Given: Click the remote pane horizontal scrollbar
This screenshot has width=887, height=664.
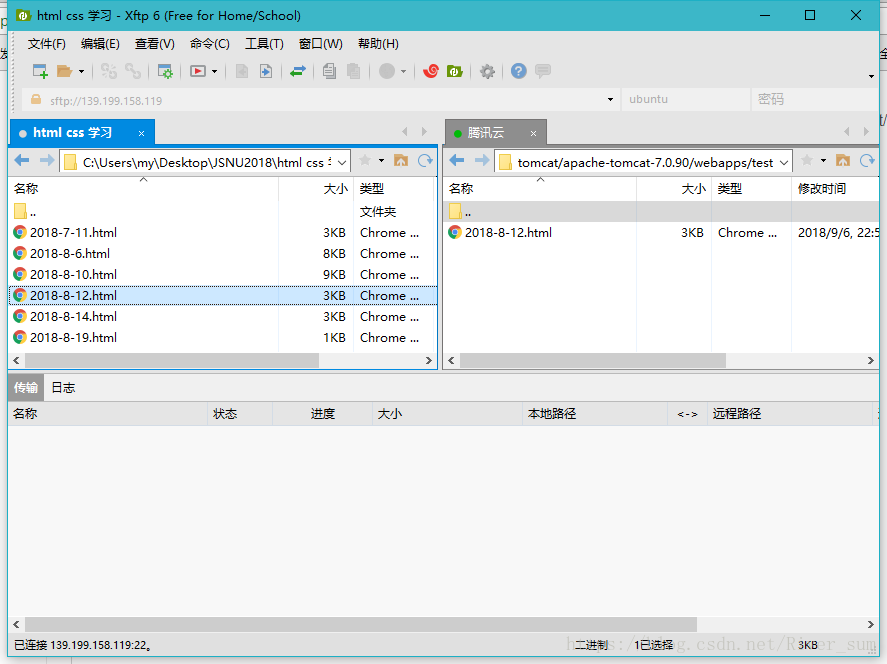Looking at the screenshot, I should click(593, 361).
